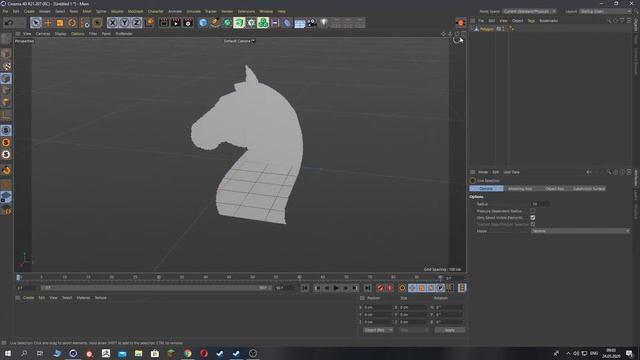Click the Record Active Objects button
This screenshot has height=360, width=640.
coord(380,288)
